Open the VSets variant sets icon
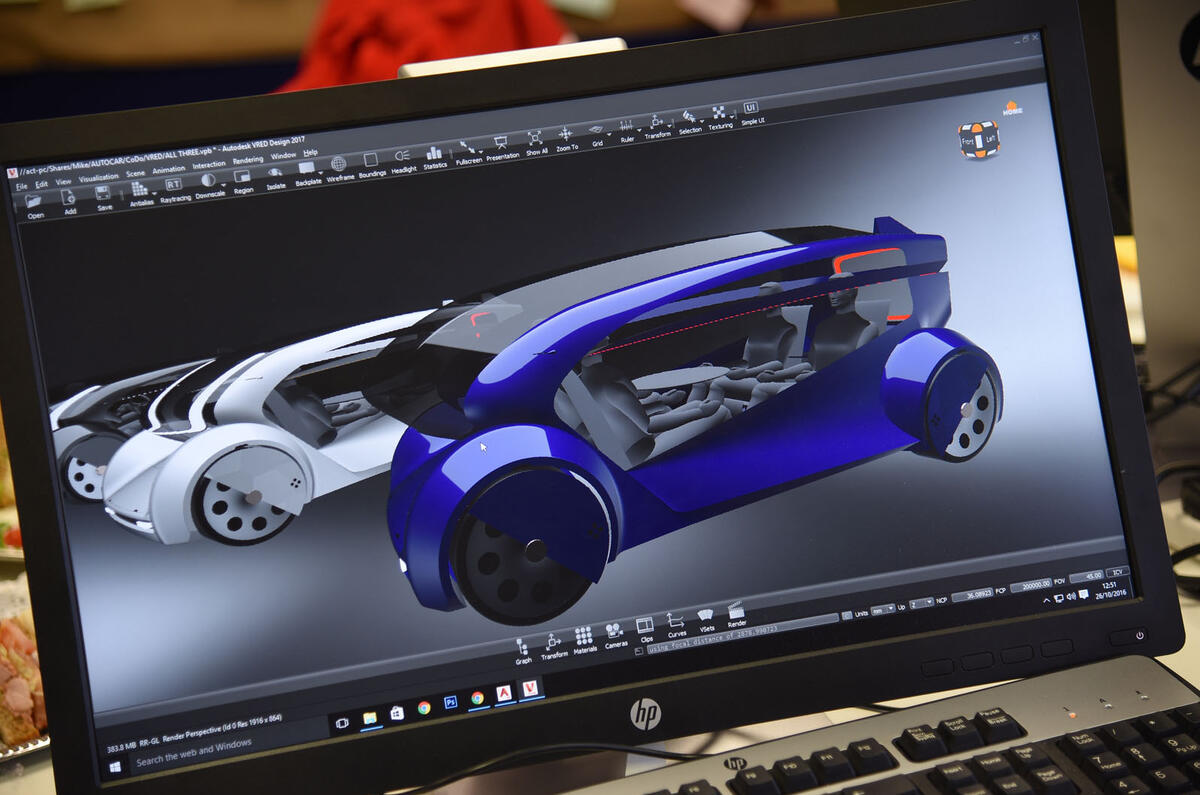Image resolution: width=1200 pixels, height=795 pixels. [x=706, y=617]
